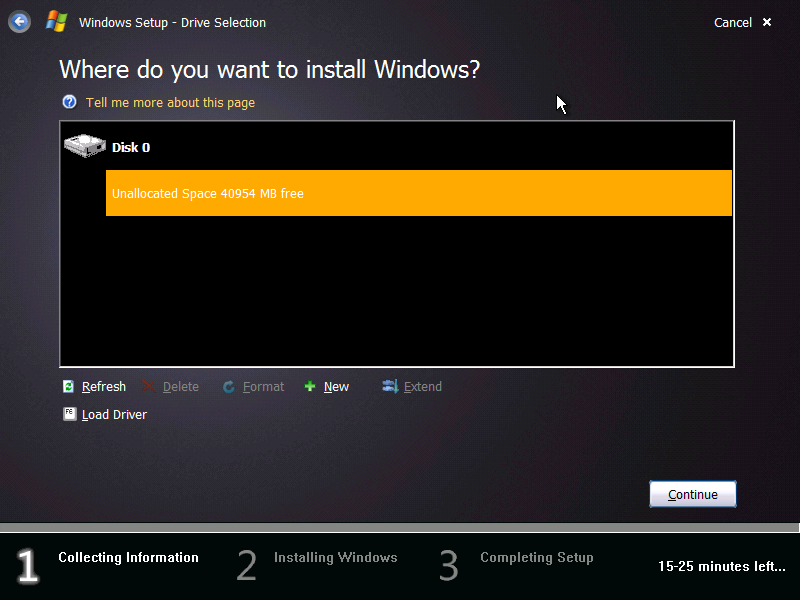Screen dimensions: 800x600
Task: Select Unallocated Space 40954 MB free row
Action: [x=419, y=193]
